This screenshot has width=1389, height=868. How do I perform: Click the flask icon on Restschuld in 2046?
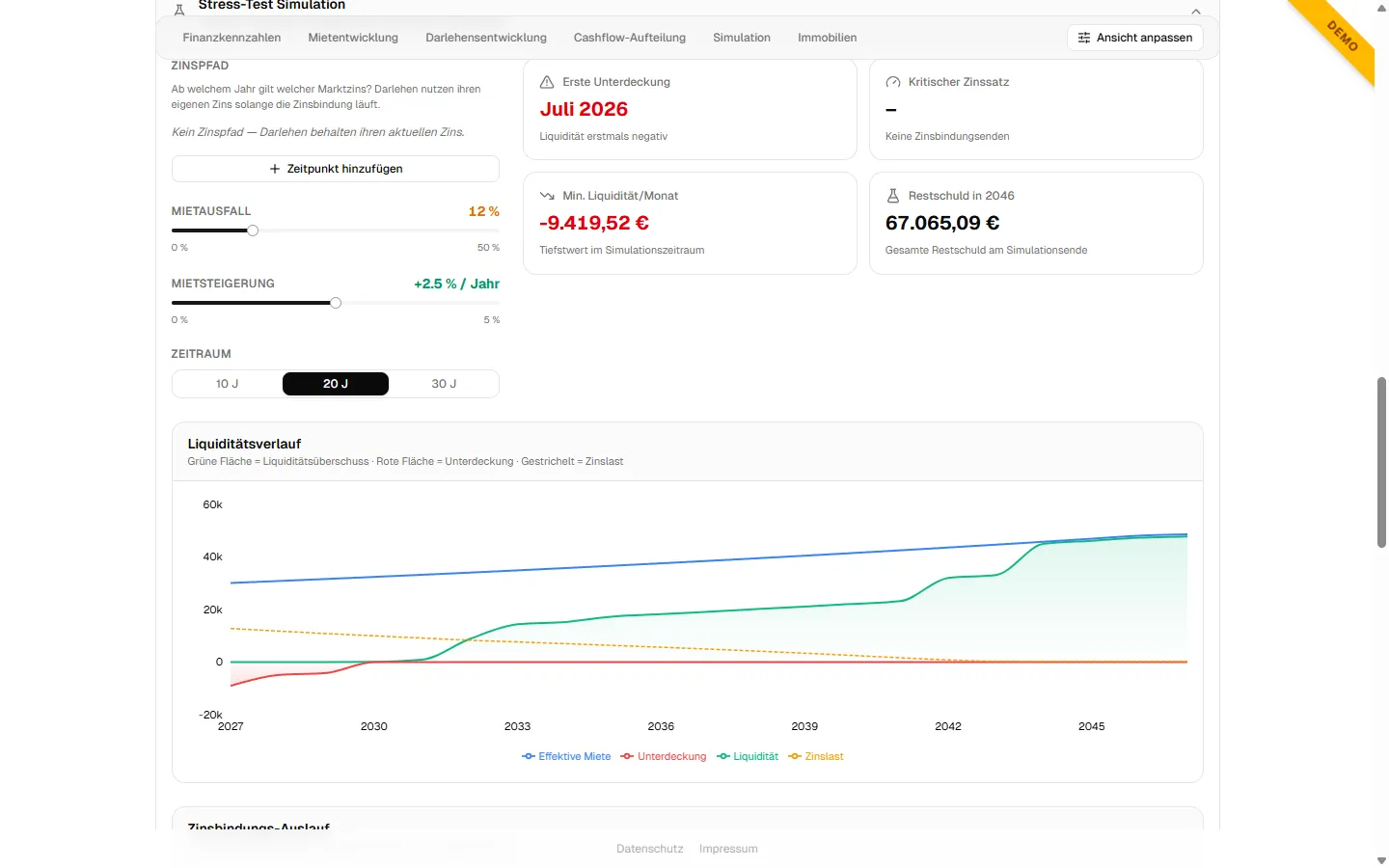click(x=893, y=196)
